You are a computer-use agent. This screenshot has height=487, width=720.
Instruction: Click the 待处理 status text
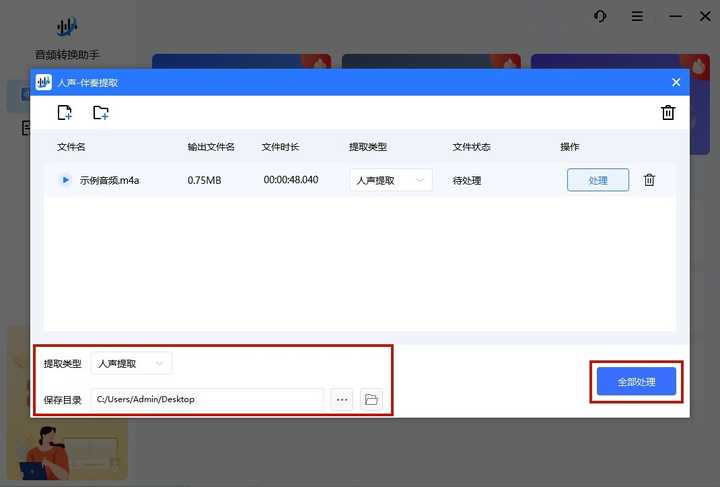pos(467,180)
